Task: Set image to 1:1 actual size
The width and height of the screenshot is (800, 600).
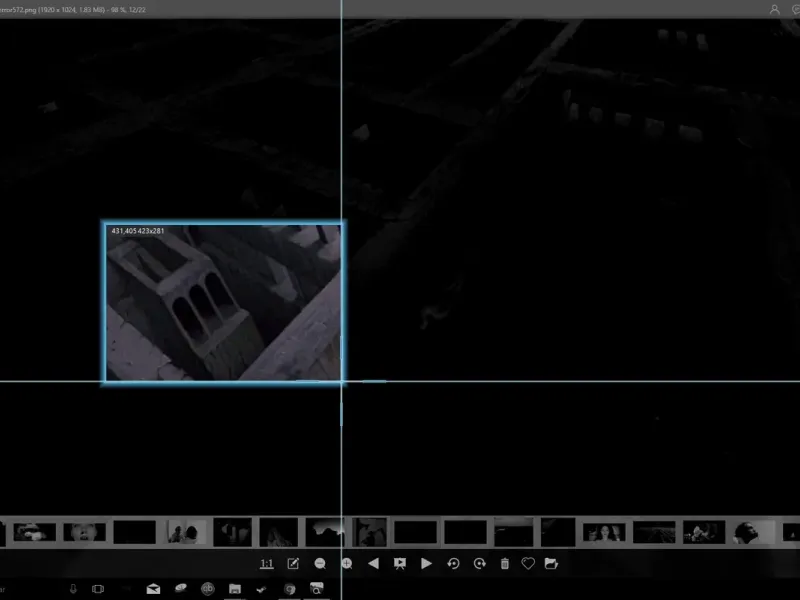Action: click(266, 564)
